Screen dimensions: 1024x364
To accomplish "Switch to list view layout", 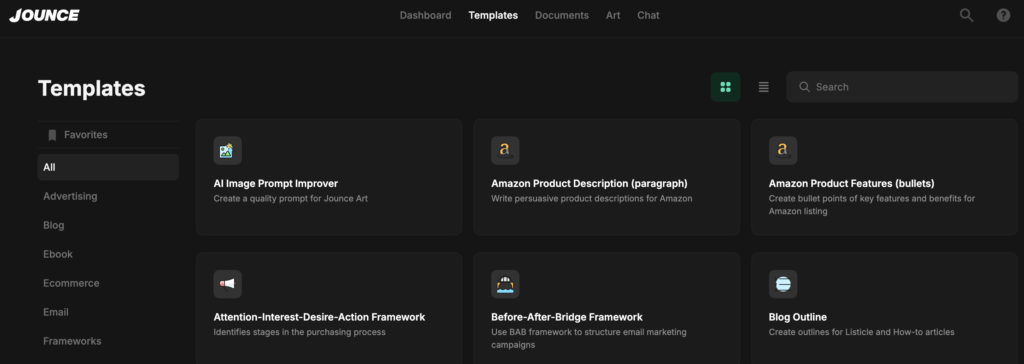I will pyautogui.click(x=763, y=87).
